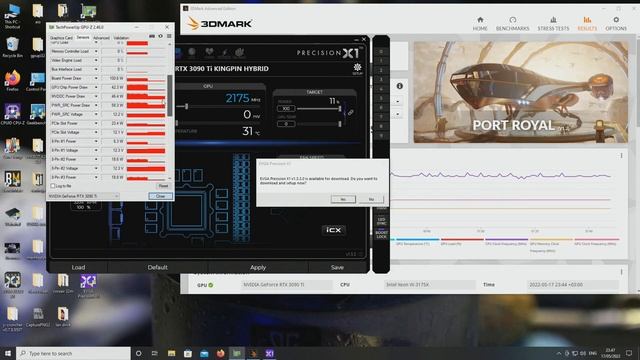Open PCIe Slot Power sensor dropdown
The width and height of the screenshot is (640, 360).
(x=96, y=123)
